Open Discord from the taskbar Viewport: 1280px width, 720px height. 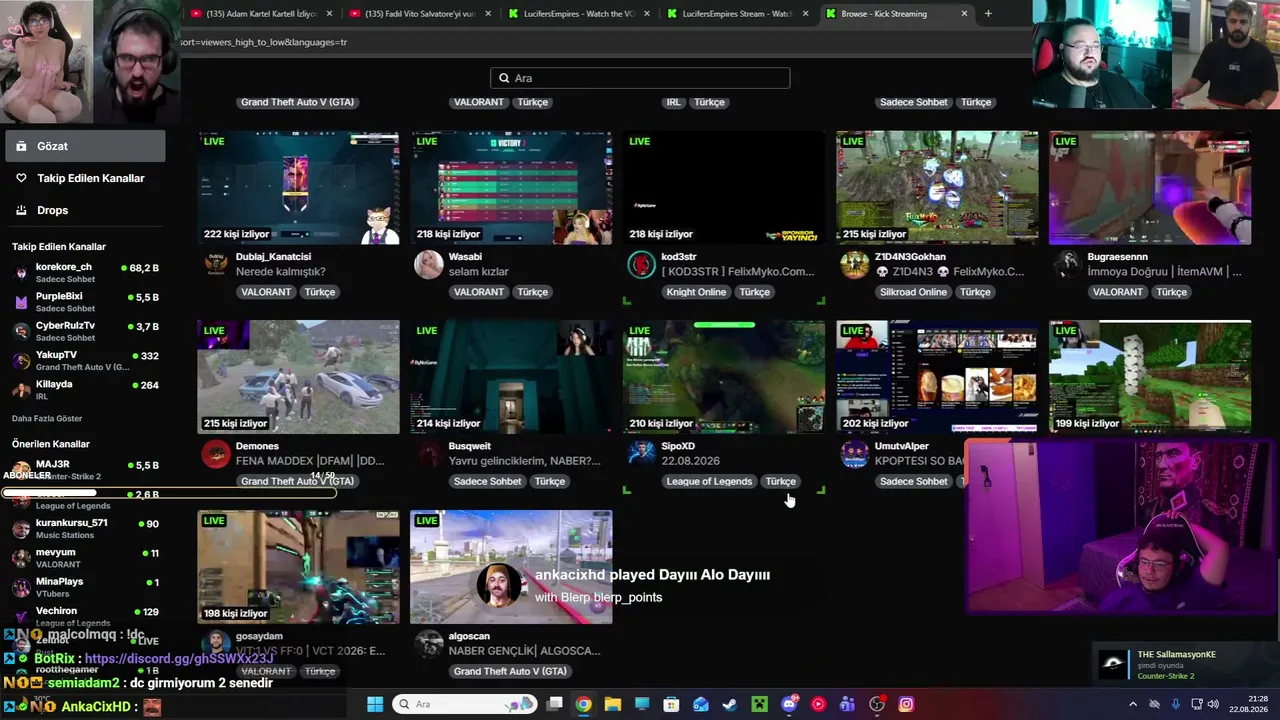(789, 704)
